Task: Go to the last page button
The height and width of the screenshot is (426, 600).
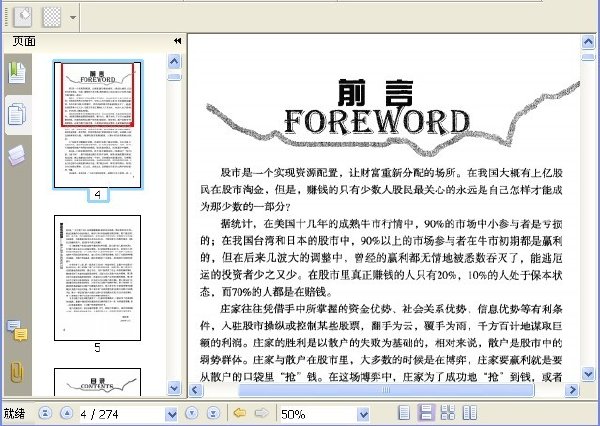Action: (213, 413)
